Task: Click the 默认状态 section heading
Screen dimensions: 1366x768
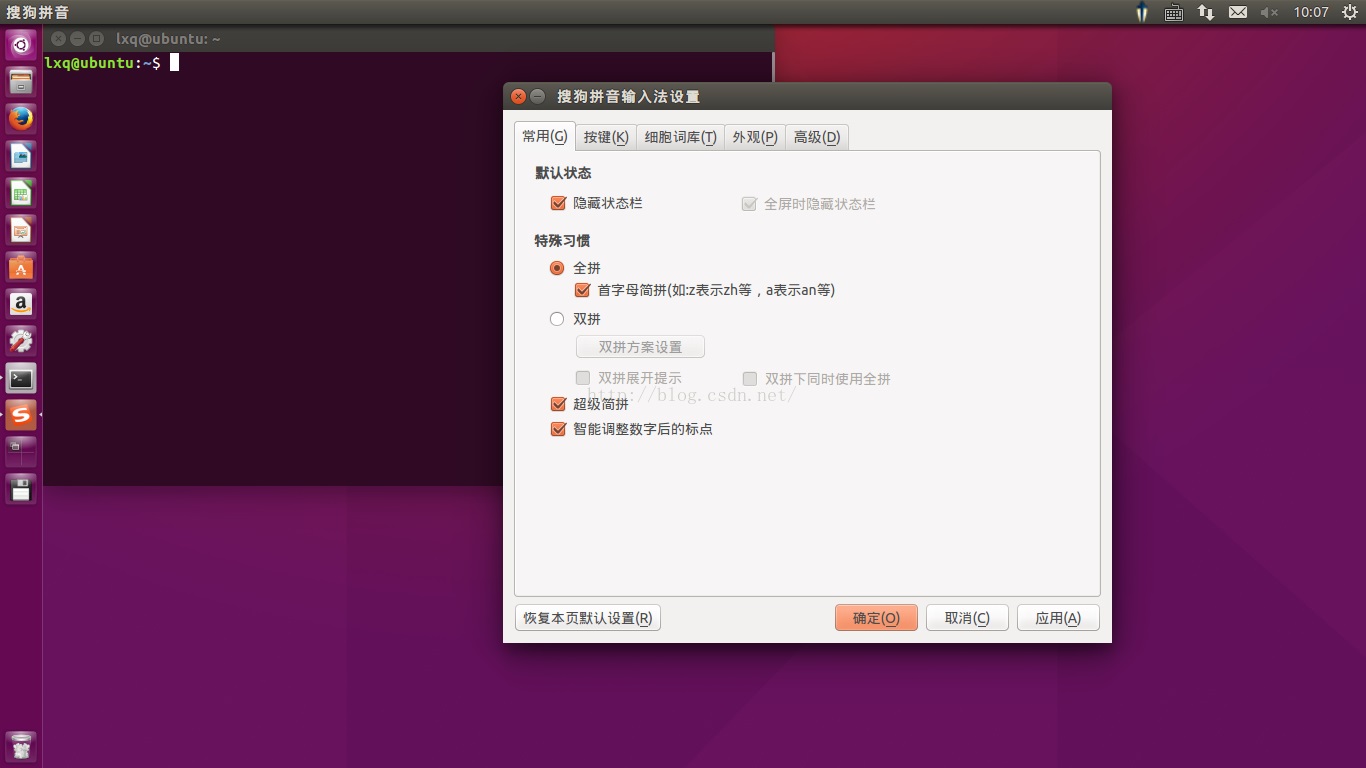Action: (563, 173)
